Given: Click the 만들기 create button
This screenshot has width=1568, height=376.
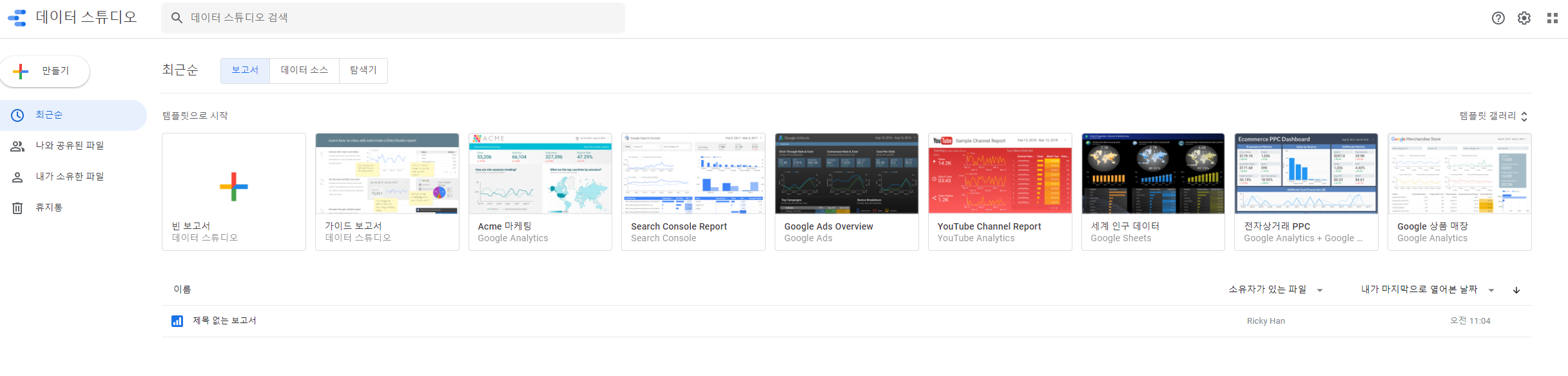Looking at the screenshot, I should pyautogui.click(x=44, y=71).
